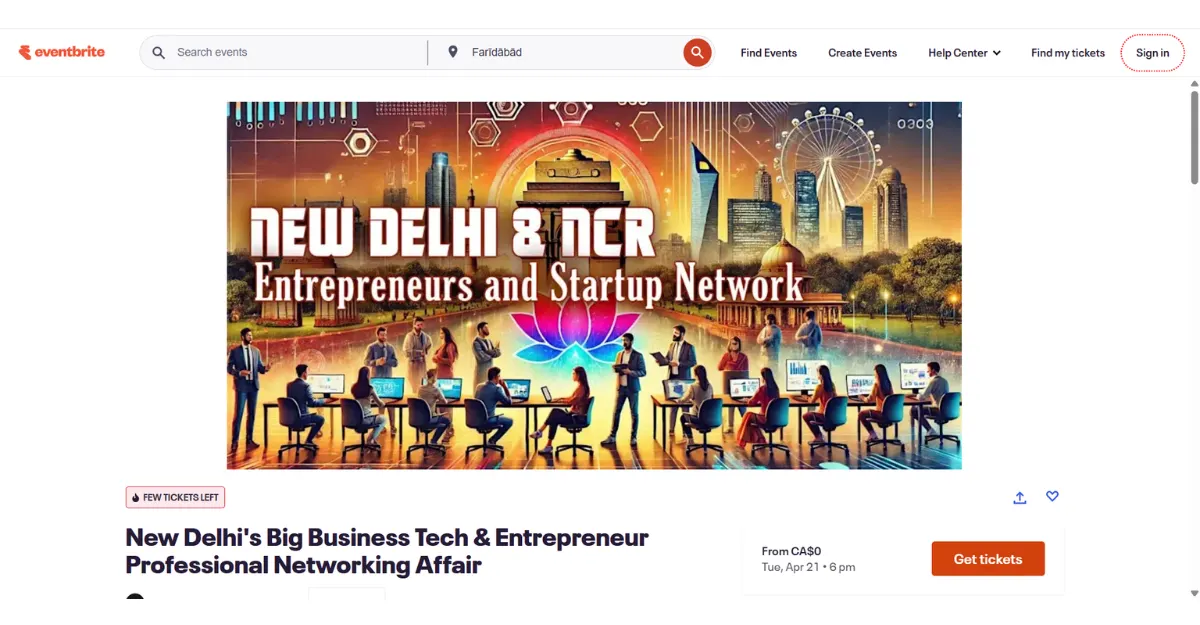Like the event with heart icon
Viewport: 1200px width, 625px height.
pos(1052,497)
